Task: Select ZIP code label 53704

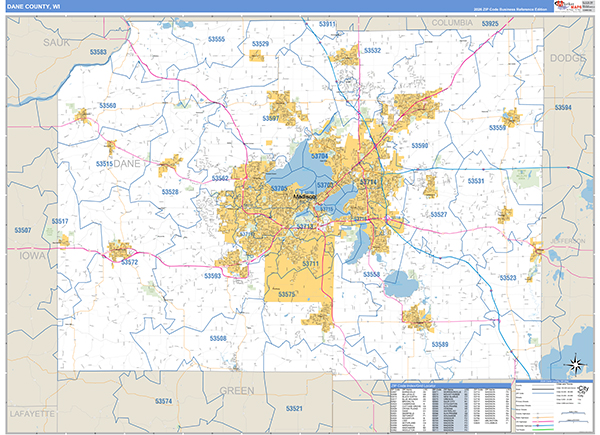Action: pos(320,156)
